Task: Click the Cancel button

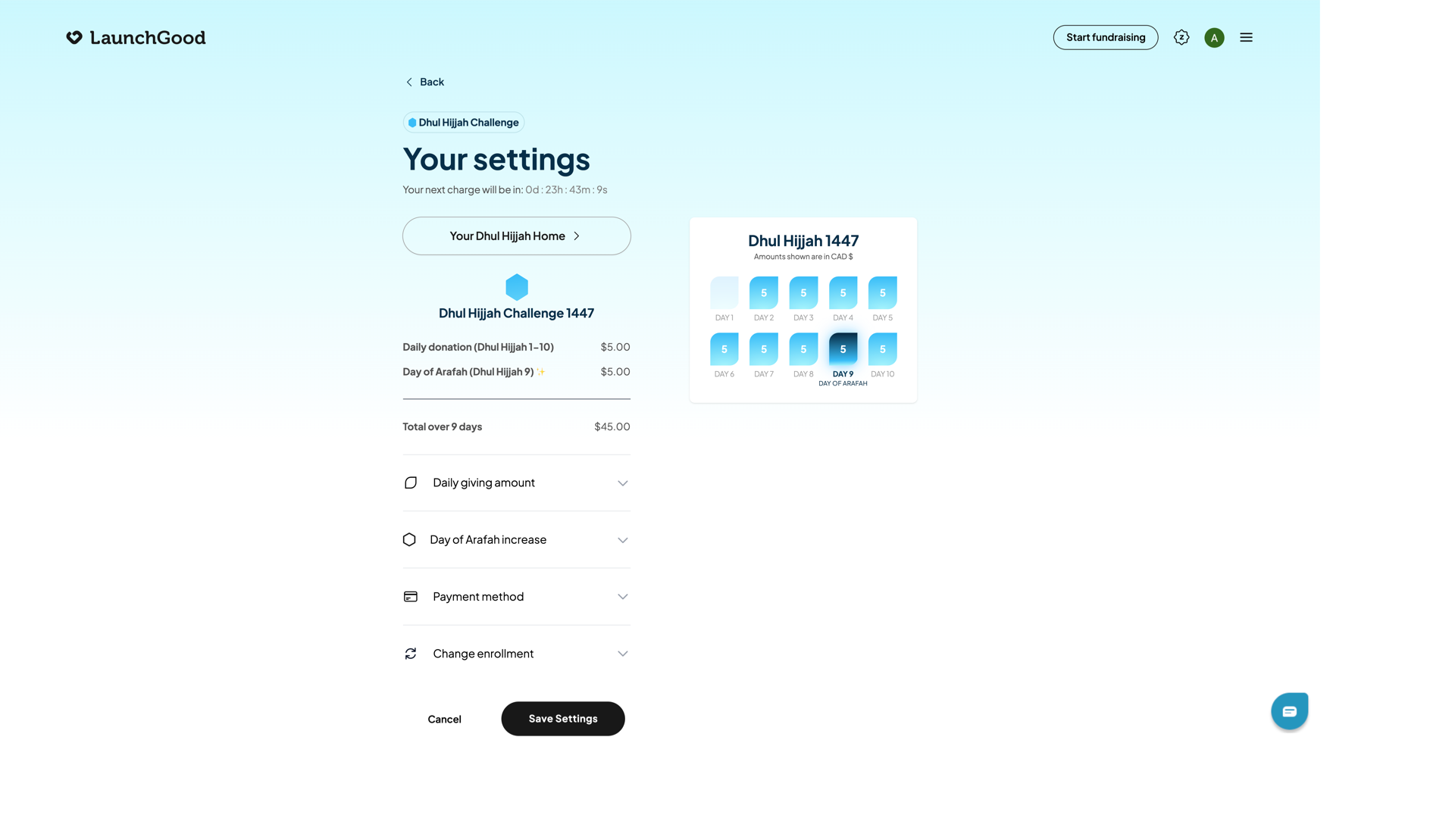Action: click(444, 720)
